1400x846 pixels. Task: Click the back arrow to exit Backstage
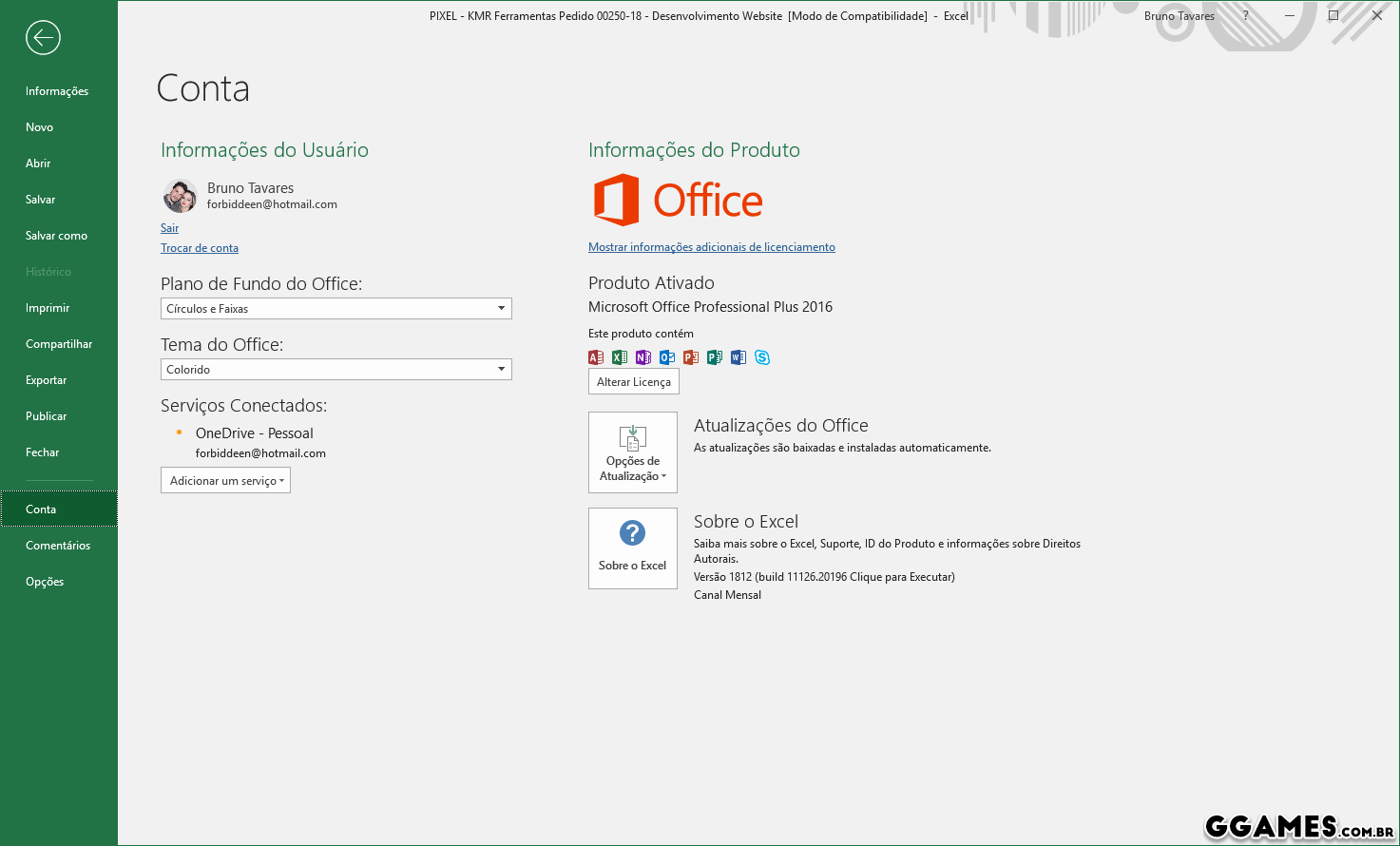44,38
